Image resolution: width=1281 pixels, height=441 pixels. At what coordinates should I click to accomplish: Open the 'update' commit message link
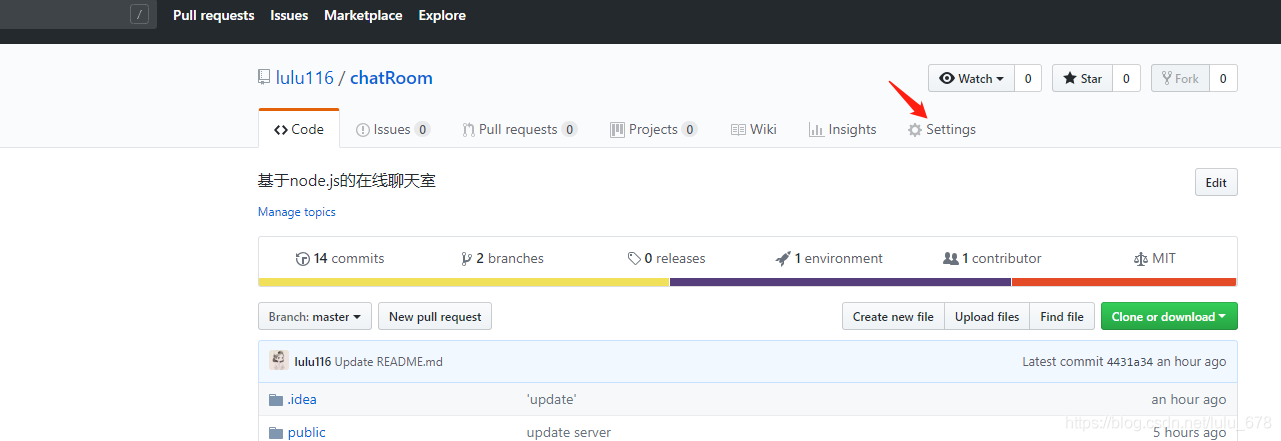coord(552,400)
